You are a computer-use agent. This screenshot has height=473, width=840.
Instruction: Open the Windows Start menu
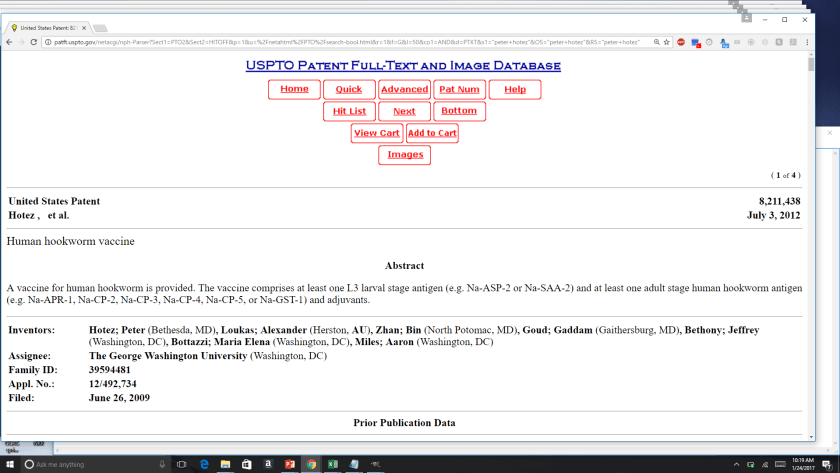[10, 464]
